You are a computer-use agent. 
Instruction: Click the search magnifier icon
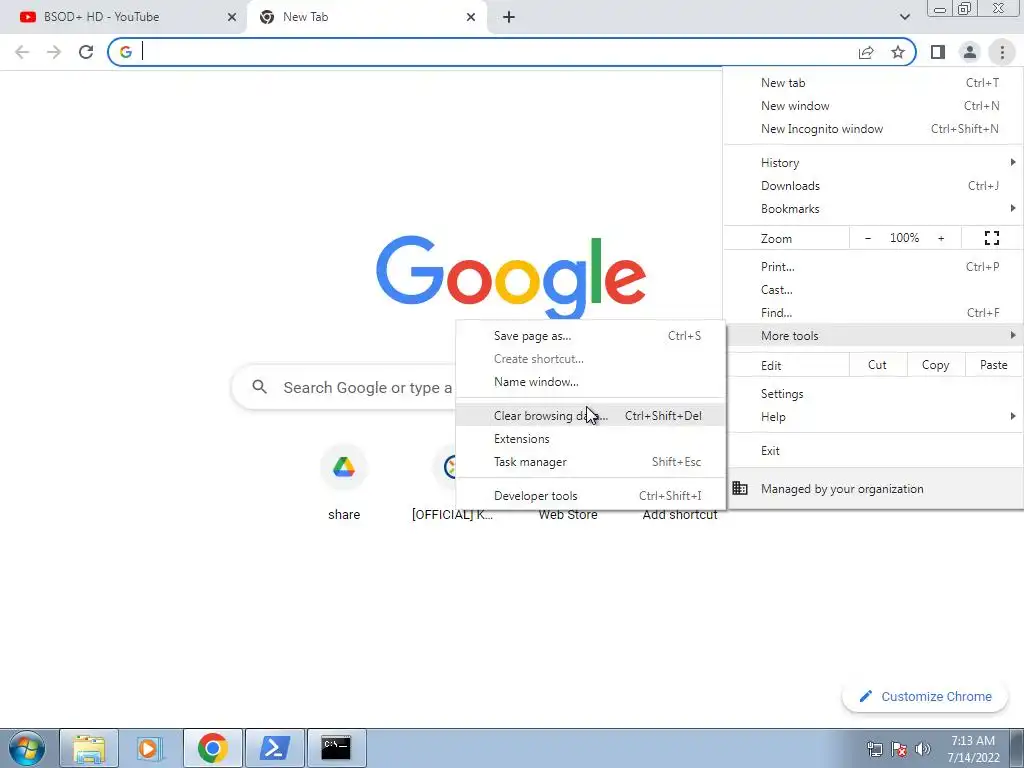coord(259,387)
